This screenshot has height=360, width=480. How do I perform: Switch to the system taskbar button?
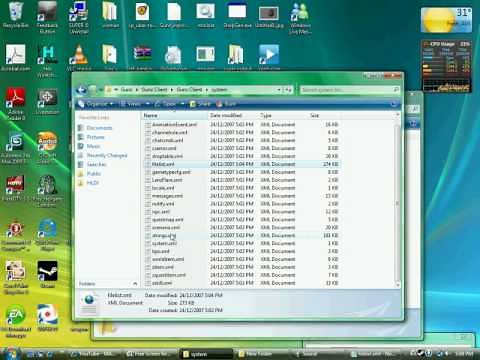[206, 354]
